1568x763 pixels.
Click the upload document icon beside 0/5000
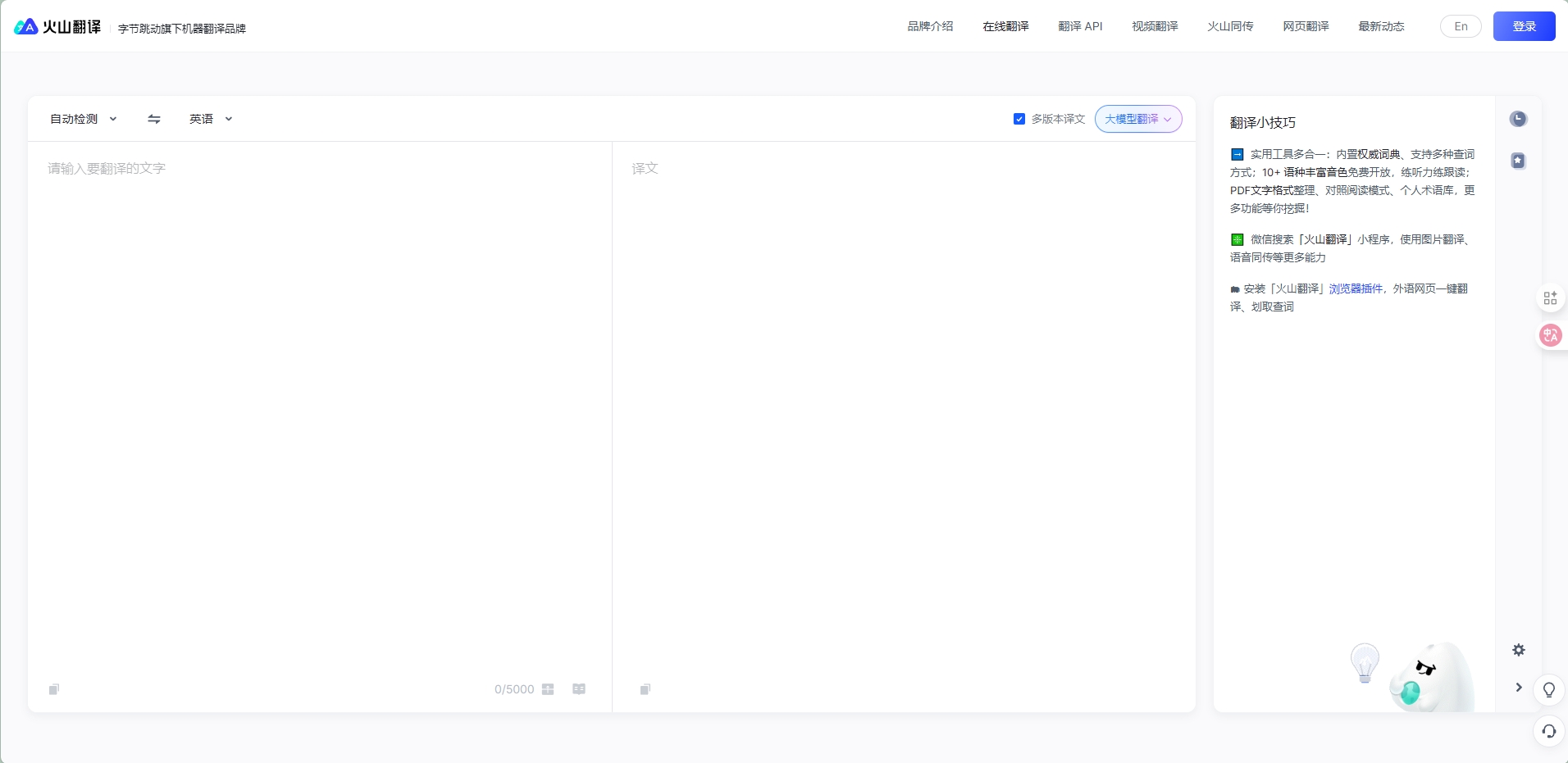click(x=548, y=689)
